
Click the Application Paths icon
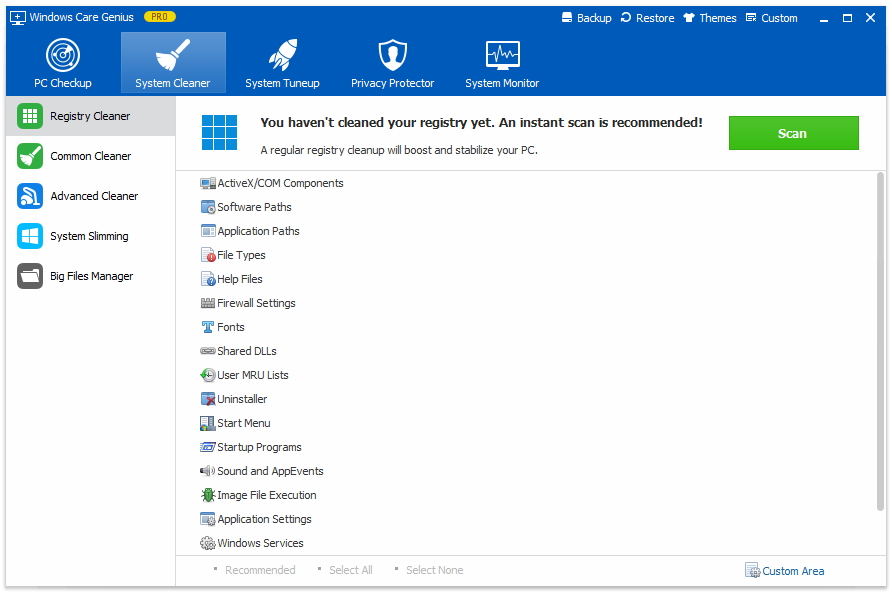point(208,231)
